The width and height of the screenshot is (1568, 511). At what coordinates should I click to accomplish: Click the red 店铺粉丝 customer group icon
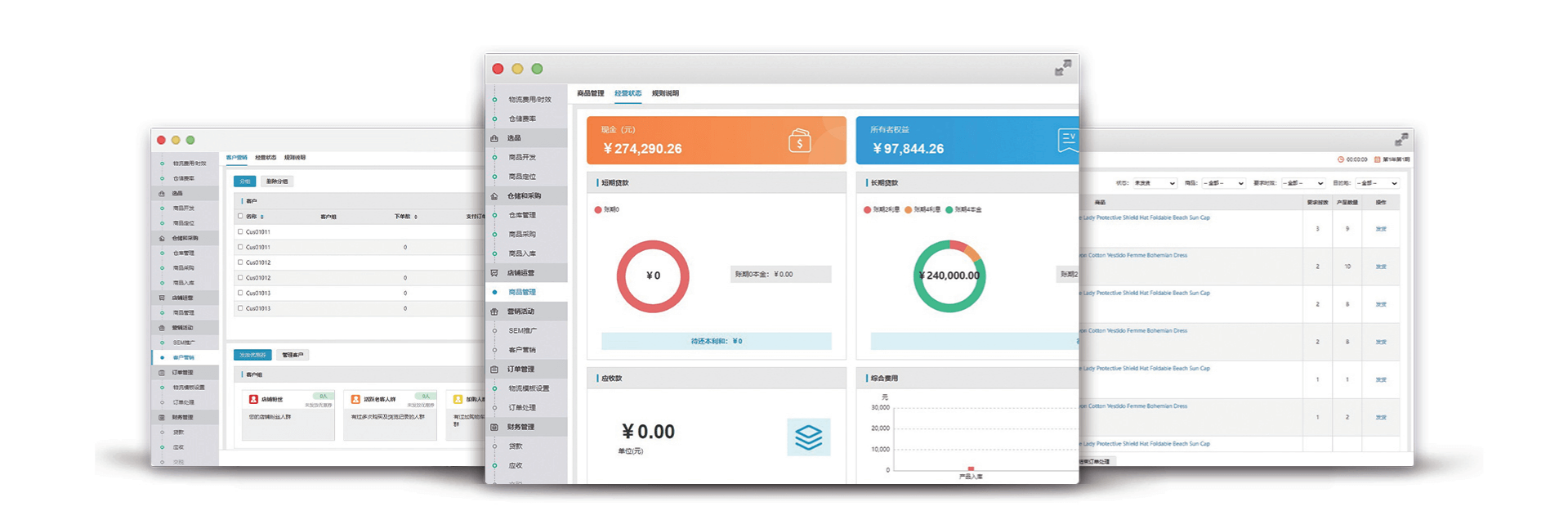253,399
